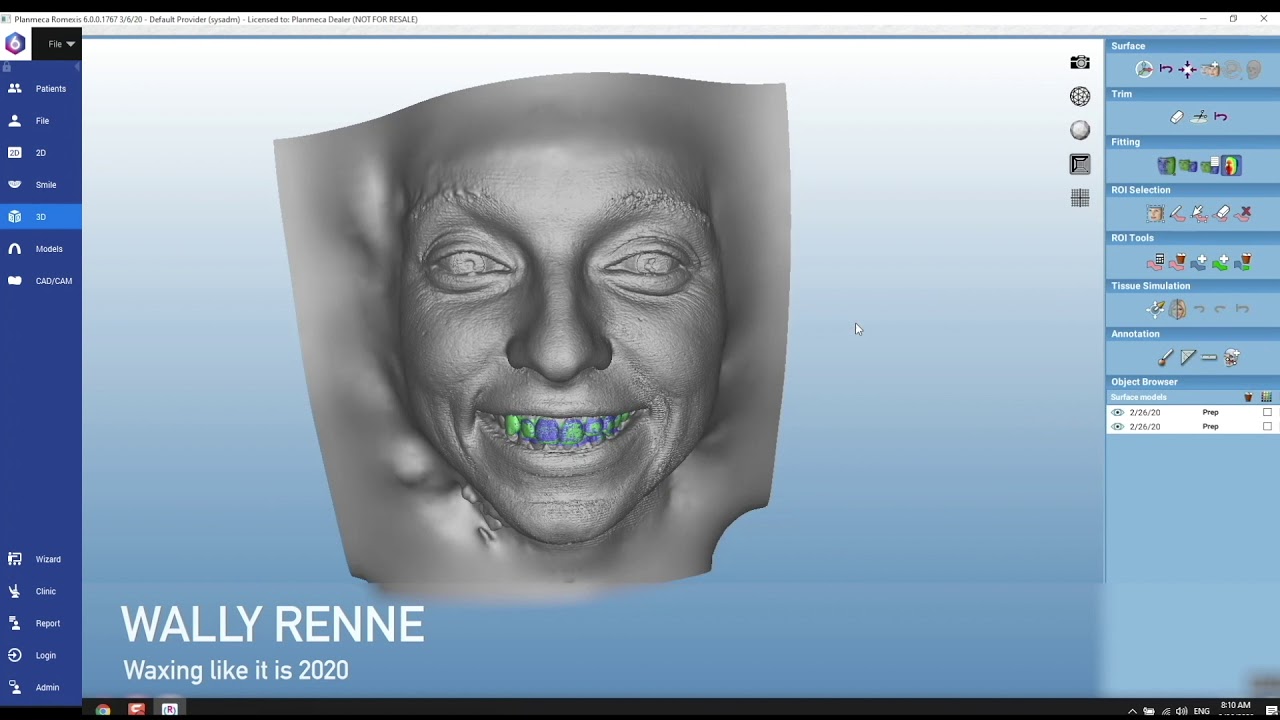Click the lock icon below the logo
This screenshot has width=1280, height=720.
click(x=7, y=67)
